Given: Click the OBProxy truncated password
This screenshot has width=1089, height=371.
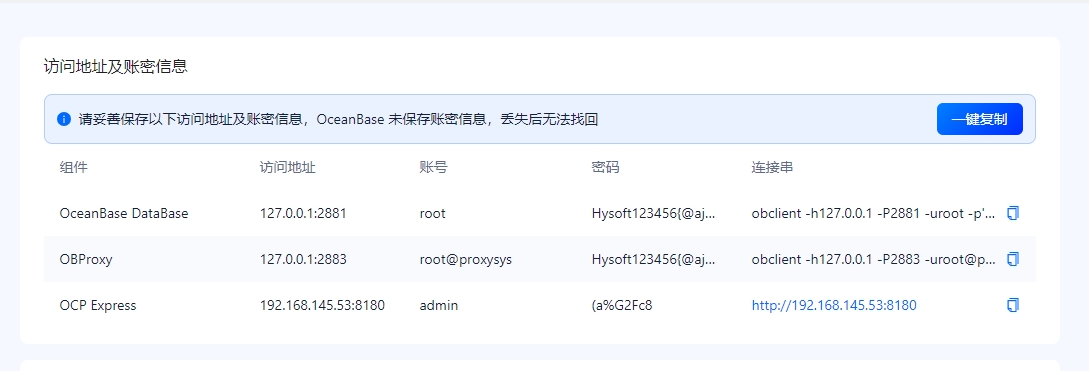Looking at the screenshot, I should pos(654,259).
